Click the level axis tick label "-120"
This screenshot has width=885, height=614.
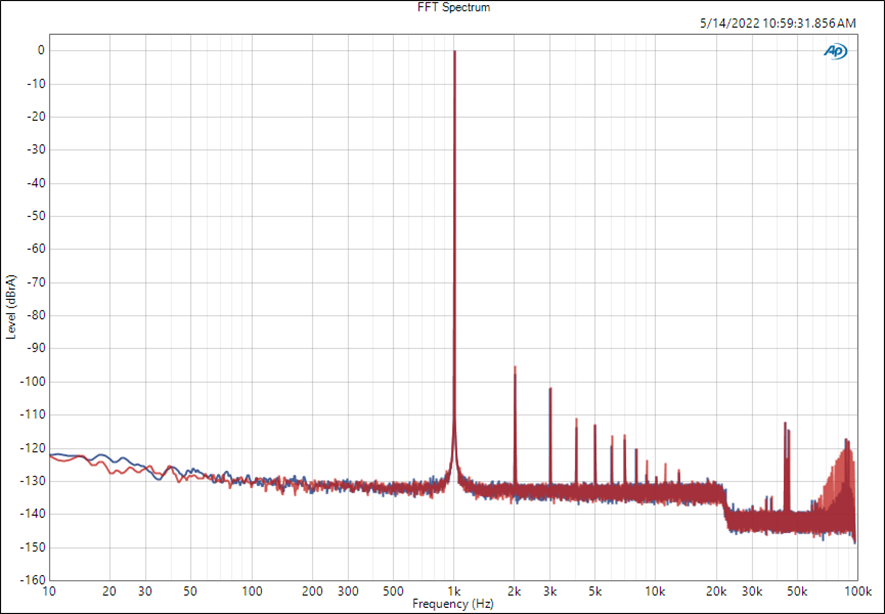34,448
